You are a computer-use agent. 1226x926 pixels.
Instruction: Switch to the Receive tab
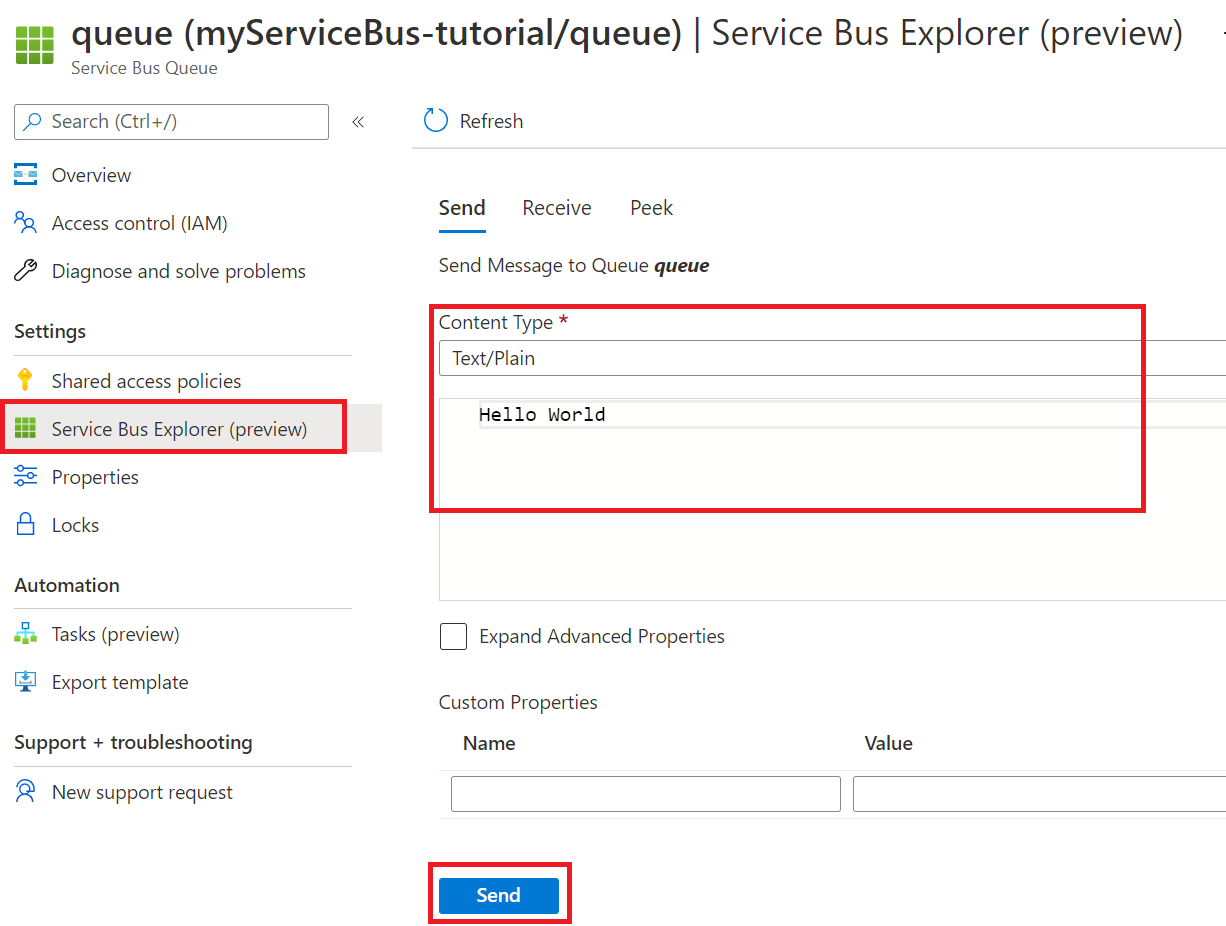point(556,207)
